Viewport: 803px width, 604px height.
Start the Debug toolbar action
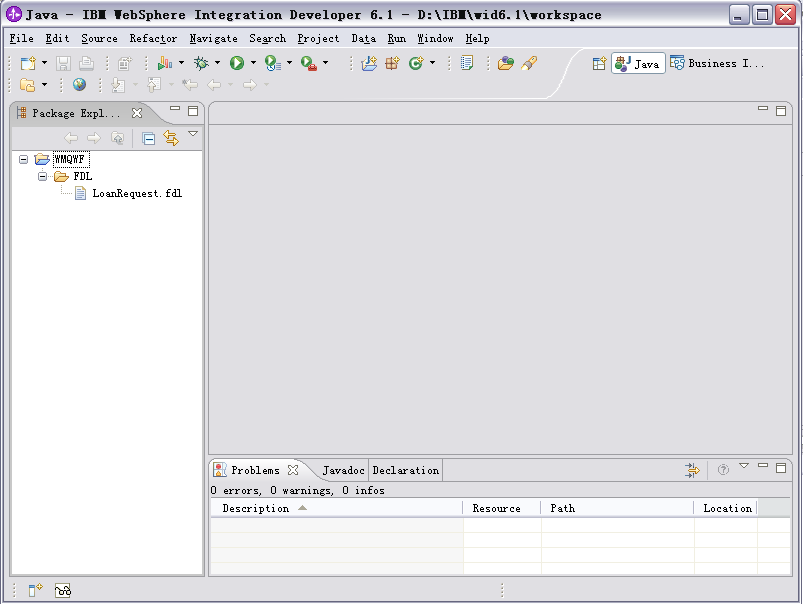point(200,63)
